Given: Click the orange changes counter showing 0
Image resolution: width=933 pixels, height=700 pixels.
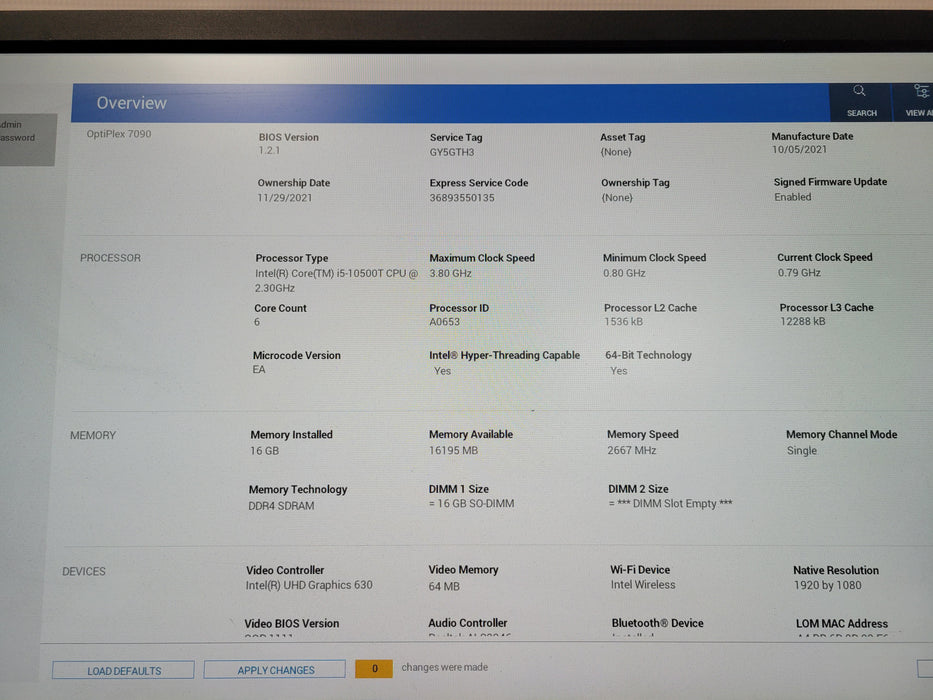Looking at the screenshot, I should pyautogui.click(x=374, y=668).
